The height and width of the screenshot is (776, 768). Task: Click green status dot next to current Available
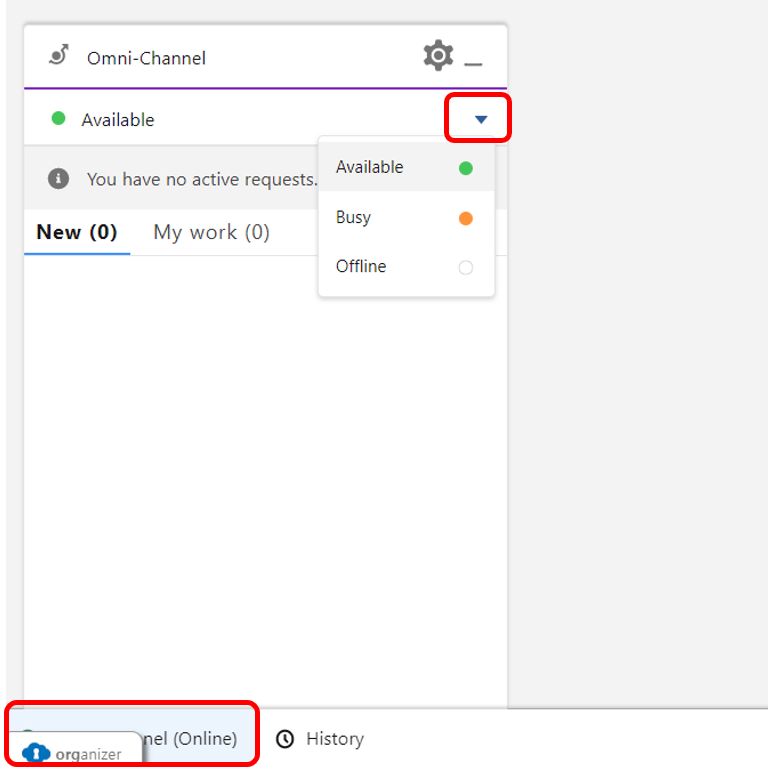click(x=58, y=119)
